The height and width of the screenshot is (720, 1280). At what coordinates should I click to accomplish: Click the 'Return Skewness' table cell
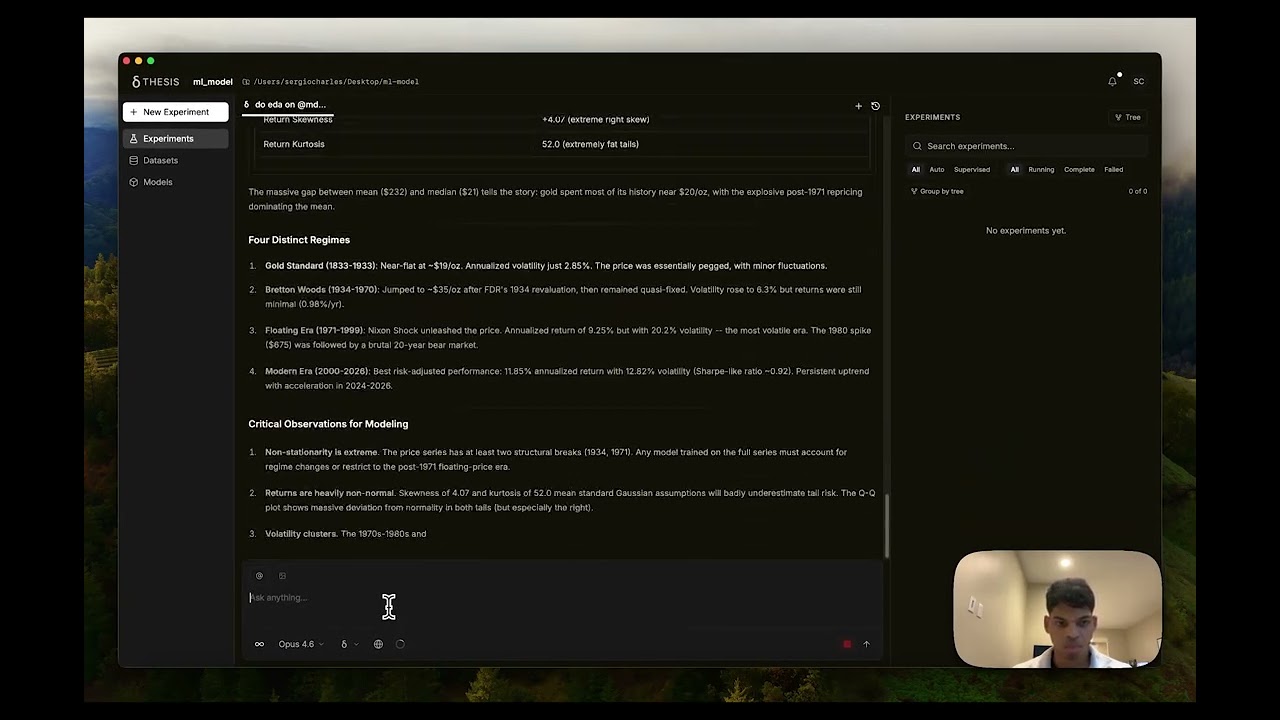point(298,119)
